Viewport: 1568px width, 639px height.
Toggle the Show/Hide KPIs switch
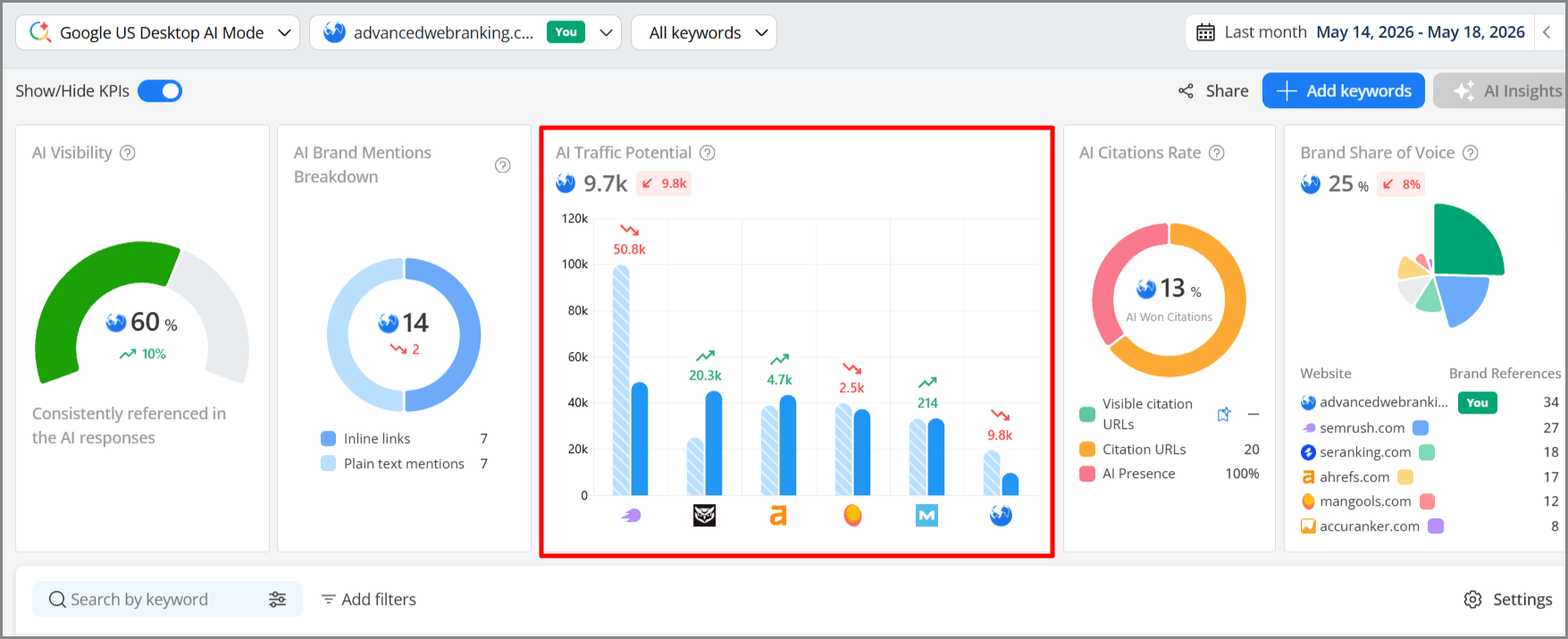pyautogui.click(x=160, y=91)
